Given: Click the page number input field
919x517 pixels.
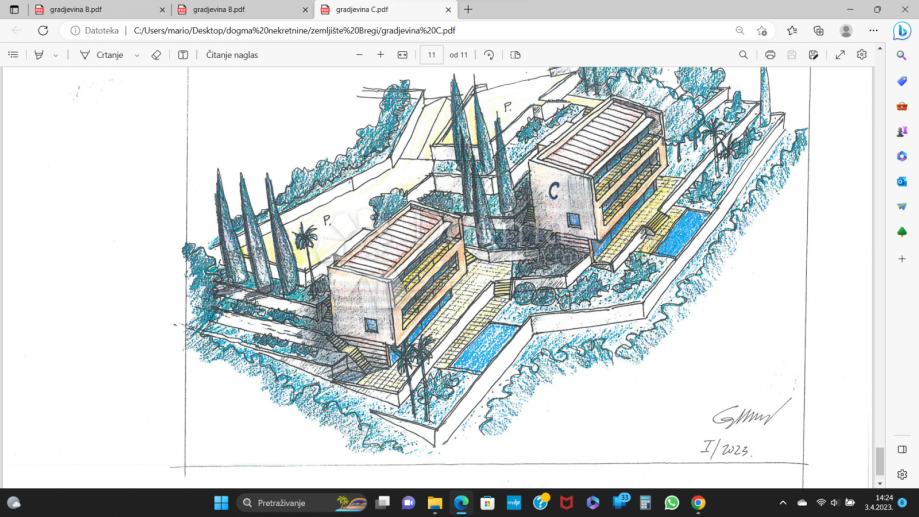Looking at the screenshot, I should [x=432, y=55].
